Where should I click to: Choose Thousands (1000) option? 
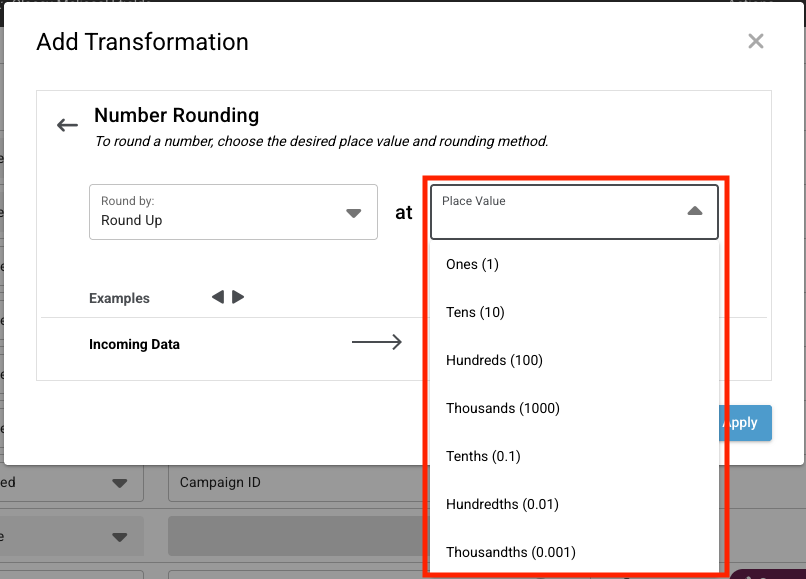tap(574, 408)
